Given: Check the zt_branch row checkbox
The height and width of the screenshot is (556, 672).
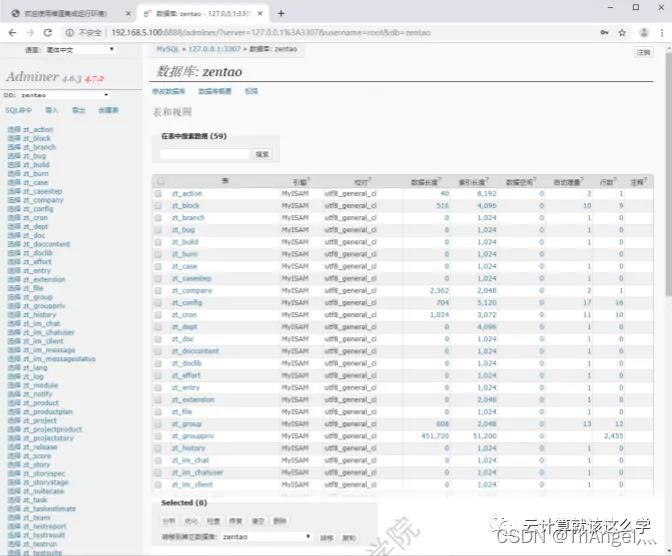Looking at the screenshot, I should [x=158, y=218].
